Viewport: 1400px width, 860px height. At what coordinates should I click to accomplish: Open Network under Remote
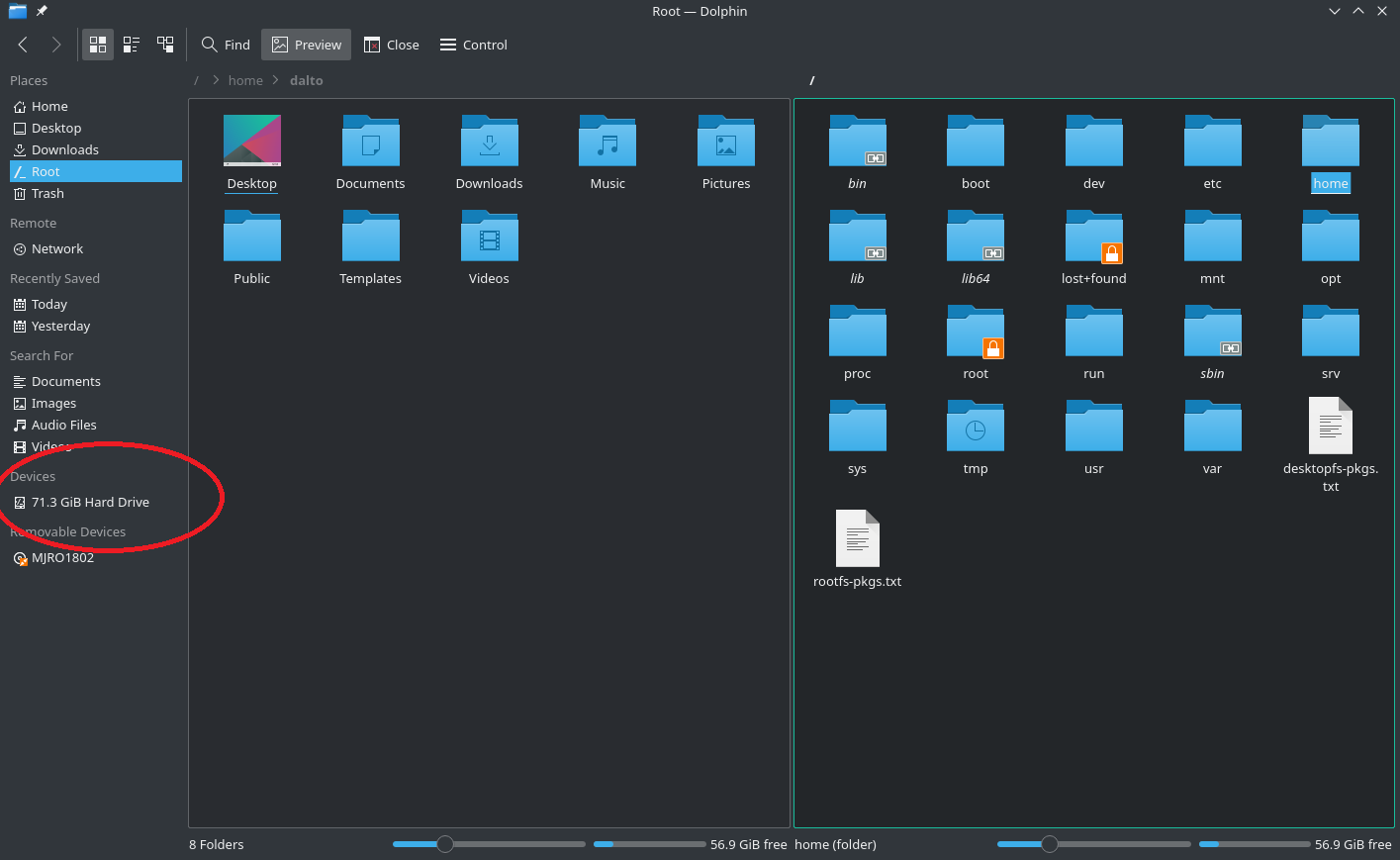pyautogui.click(x=96, y=248)
